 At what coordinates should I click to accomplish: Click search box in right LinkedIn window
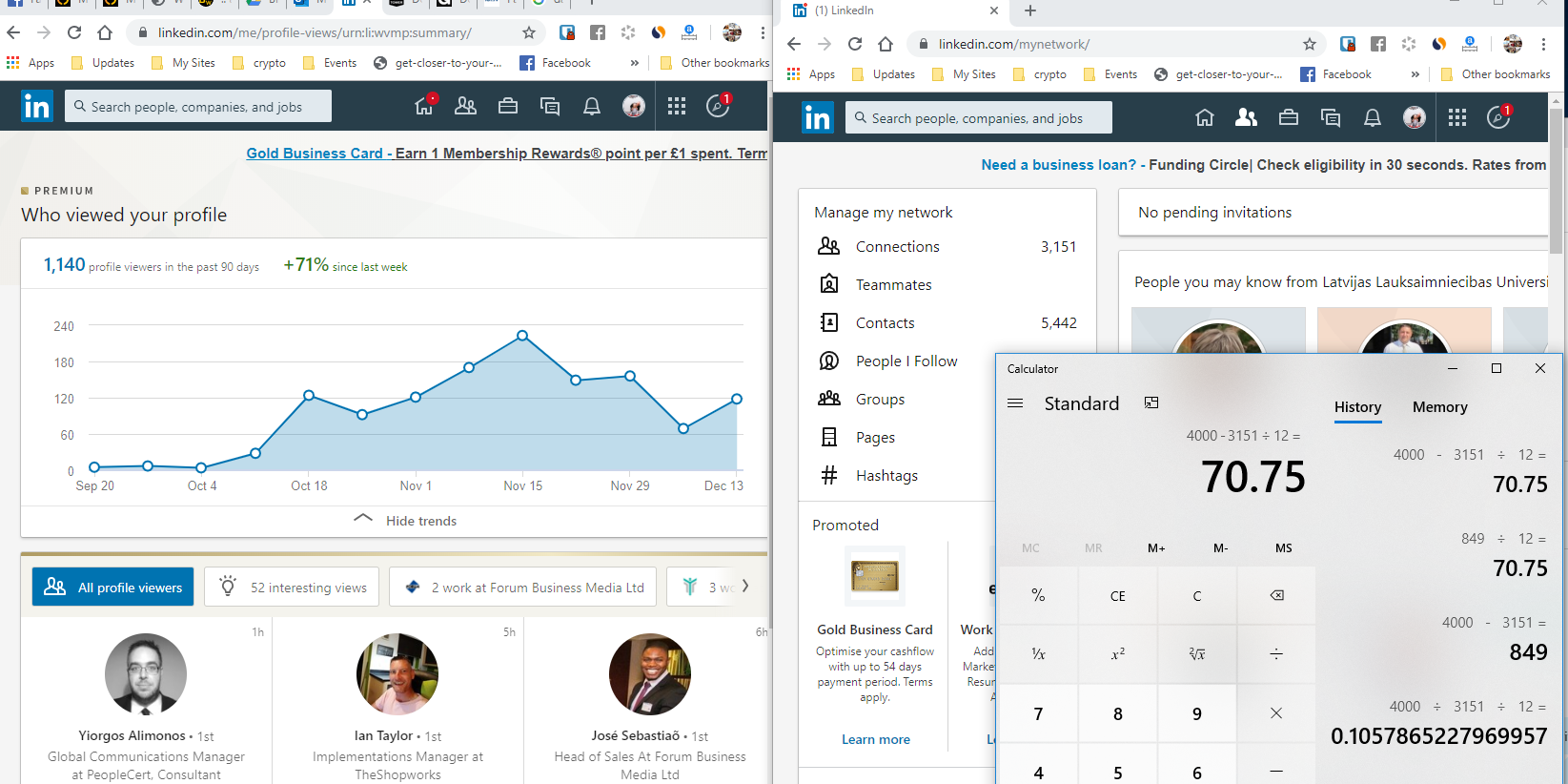point(978,117)
